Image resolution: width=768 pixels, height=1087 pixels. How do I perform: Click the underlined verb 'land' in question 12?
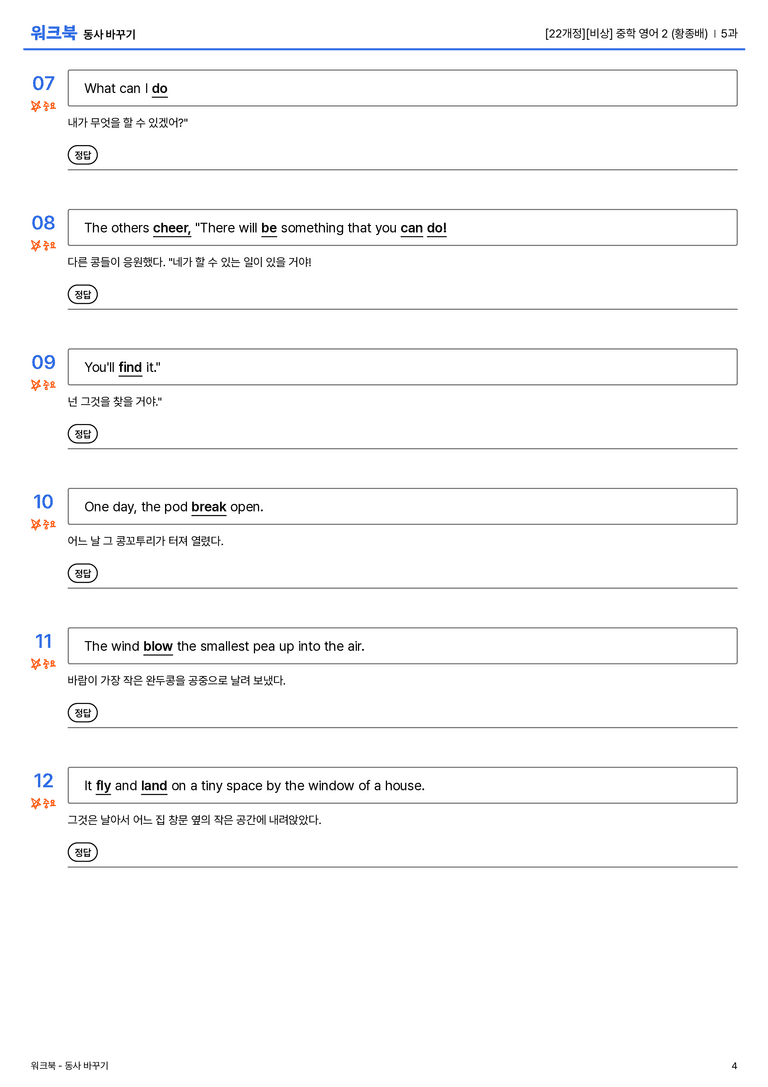154,785
